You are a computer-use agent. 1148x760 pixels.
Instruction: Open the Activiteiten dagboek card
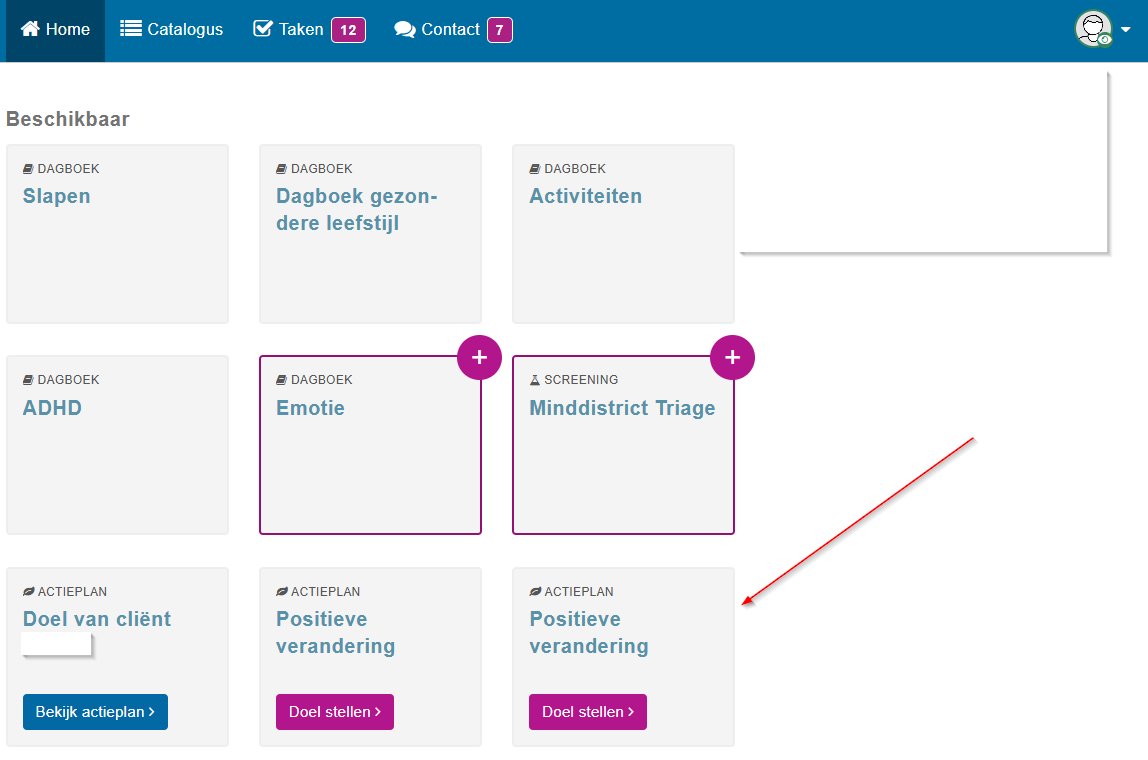(x=623, y=234)
